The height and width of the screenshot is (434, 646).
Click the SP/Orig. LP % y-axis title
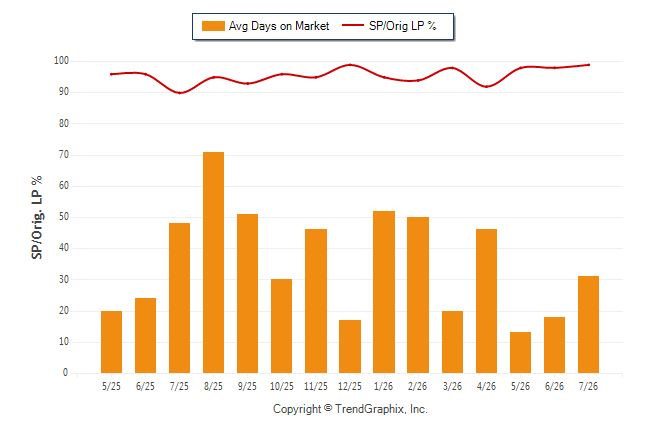[x=37, y=217]
